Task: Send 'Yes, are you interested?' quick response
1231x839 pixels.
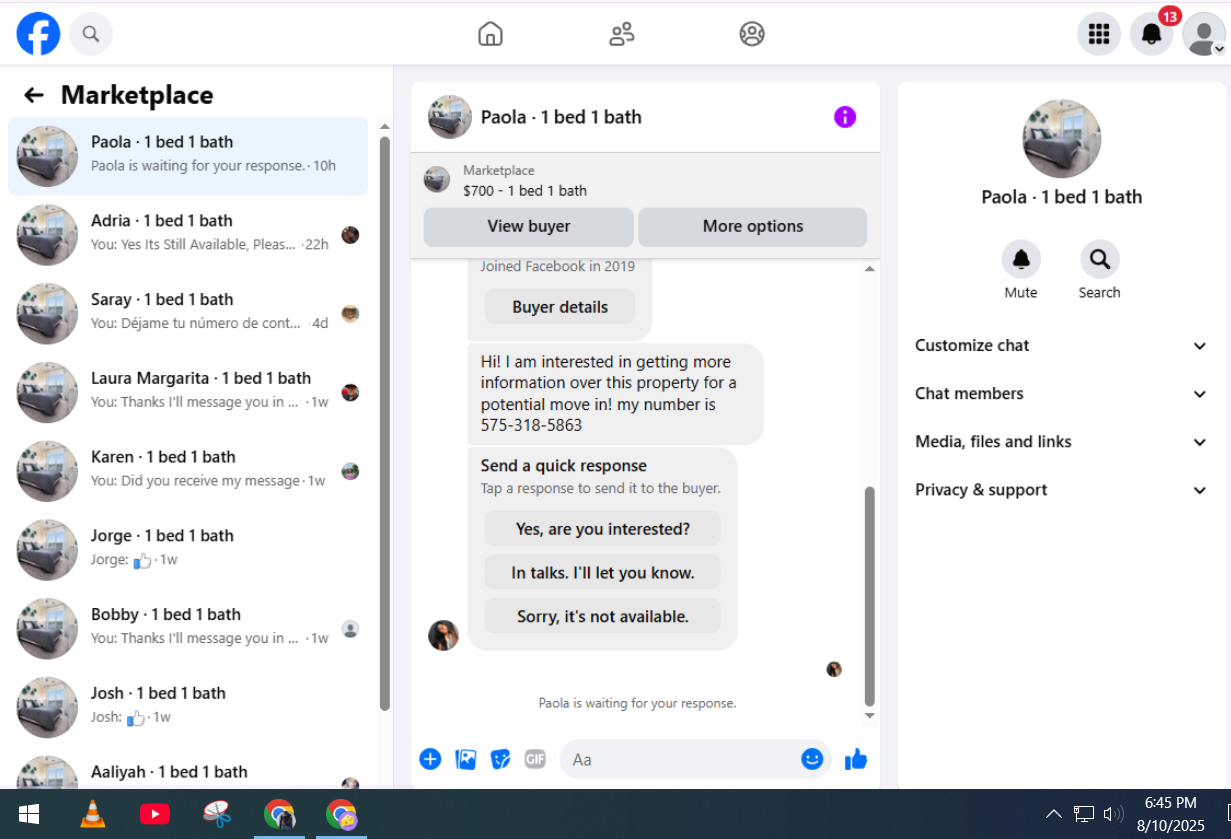Action: click(603, 529)
